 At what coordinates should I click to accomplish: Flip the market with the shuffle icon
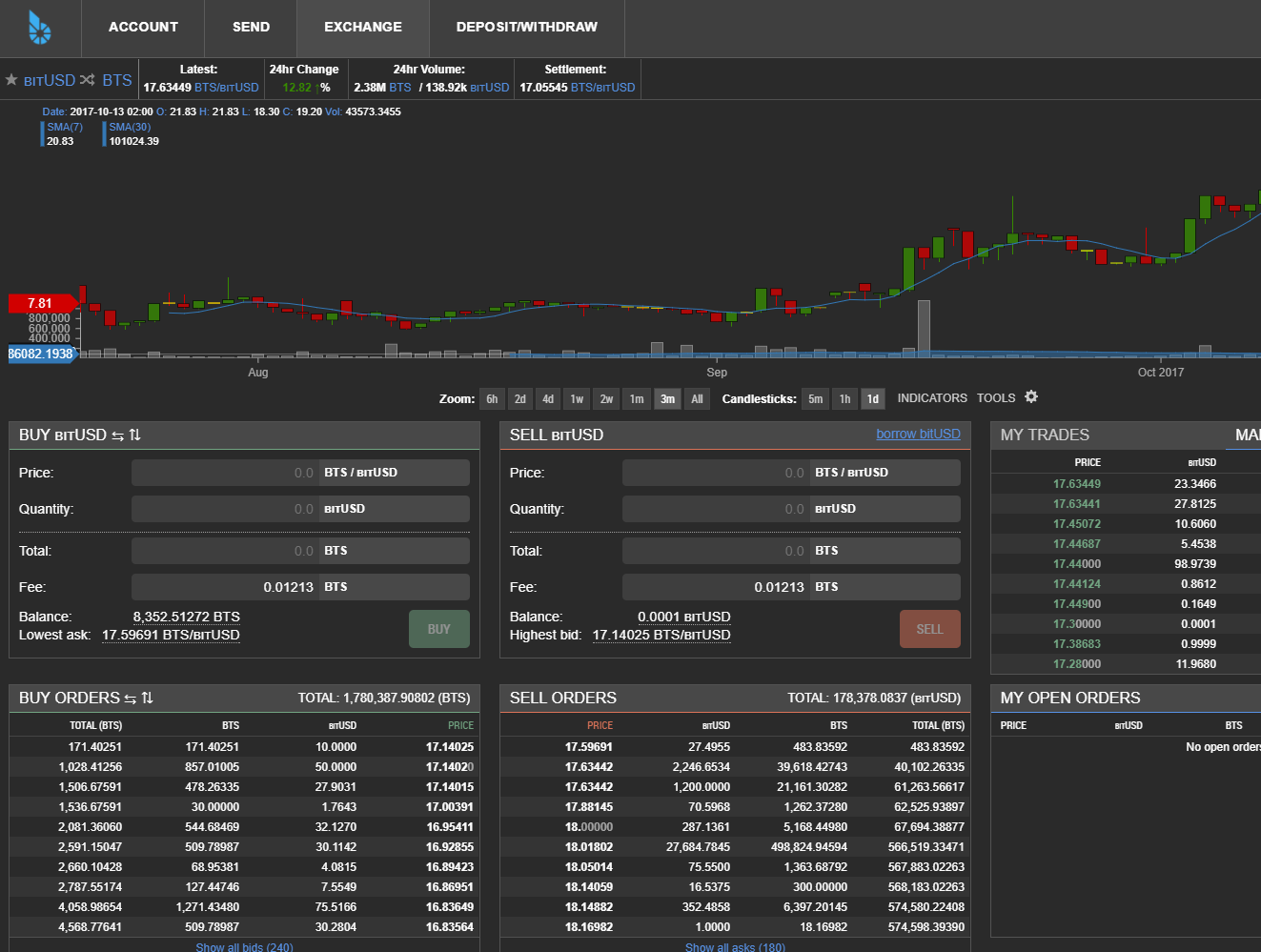pos(88,80)
